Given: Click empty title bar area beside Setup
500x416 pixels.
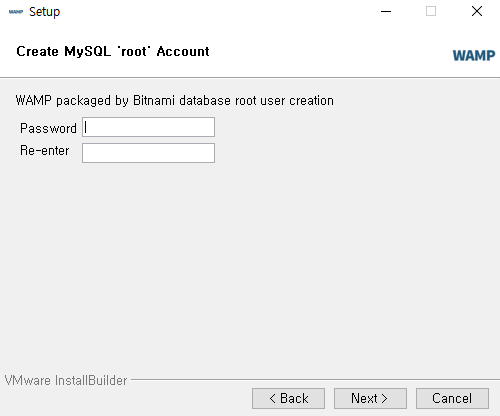Looking at the screenshot, I should coord(217,12).
